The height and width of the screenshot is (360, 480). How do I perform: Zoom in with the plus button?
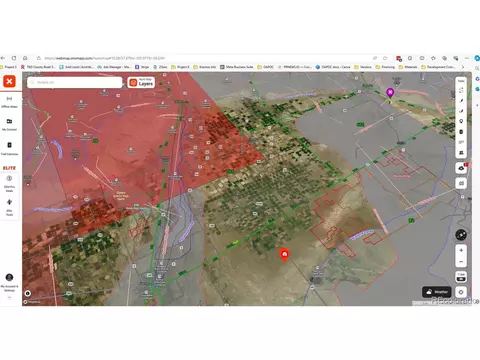pos(461,250)
